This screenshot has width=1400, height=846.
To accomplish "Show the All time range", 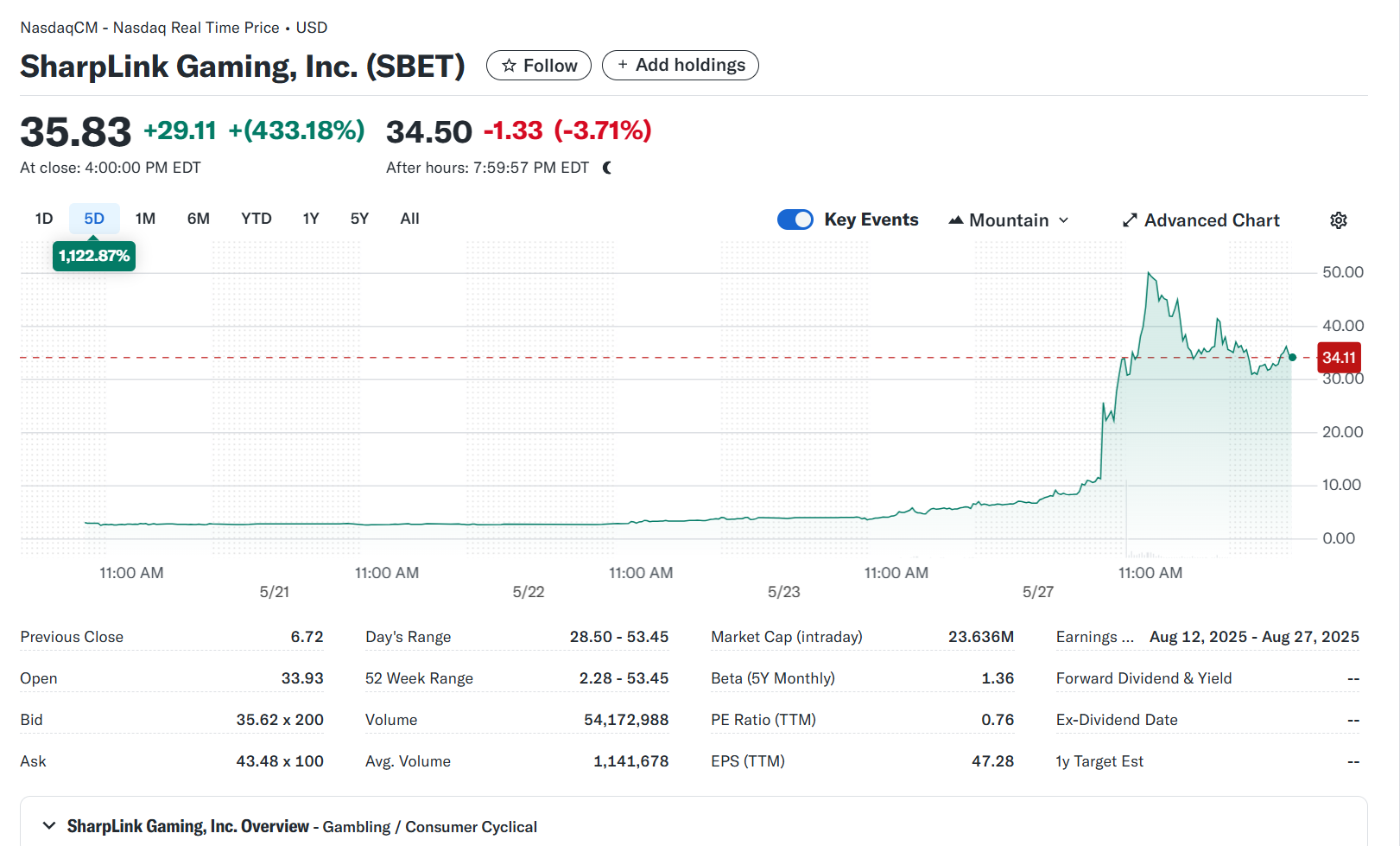I will pyautogui.click(x=409, y=219).
